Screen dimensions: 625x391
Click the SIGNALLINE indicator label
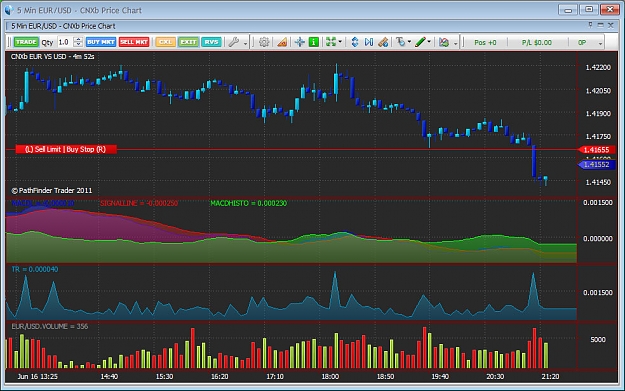[x=139, y=203]
